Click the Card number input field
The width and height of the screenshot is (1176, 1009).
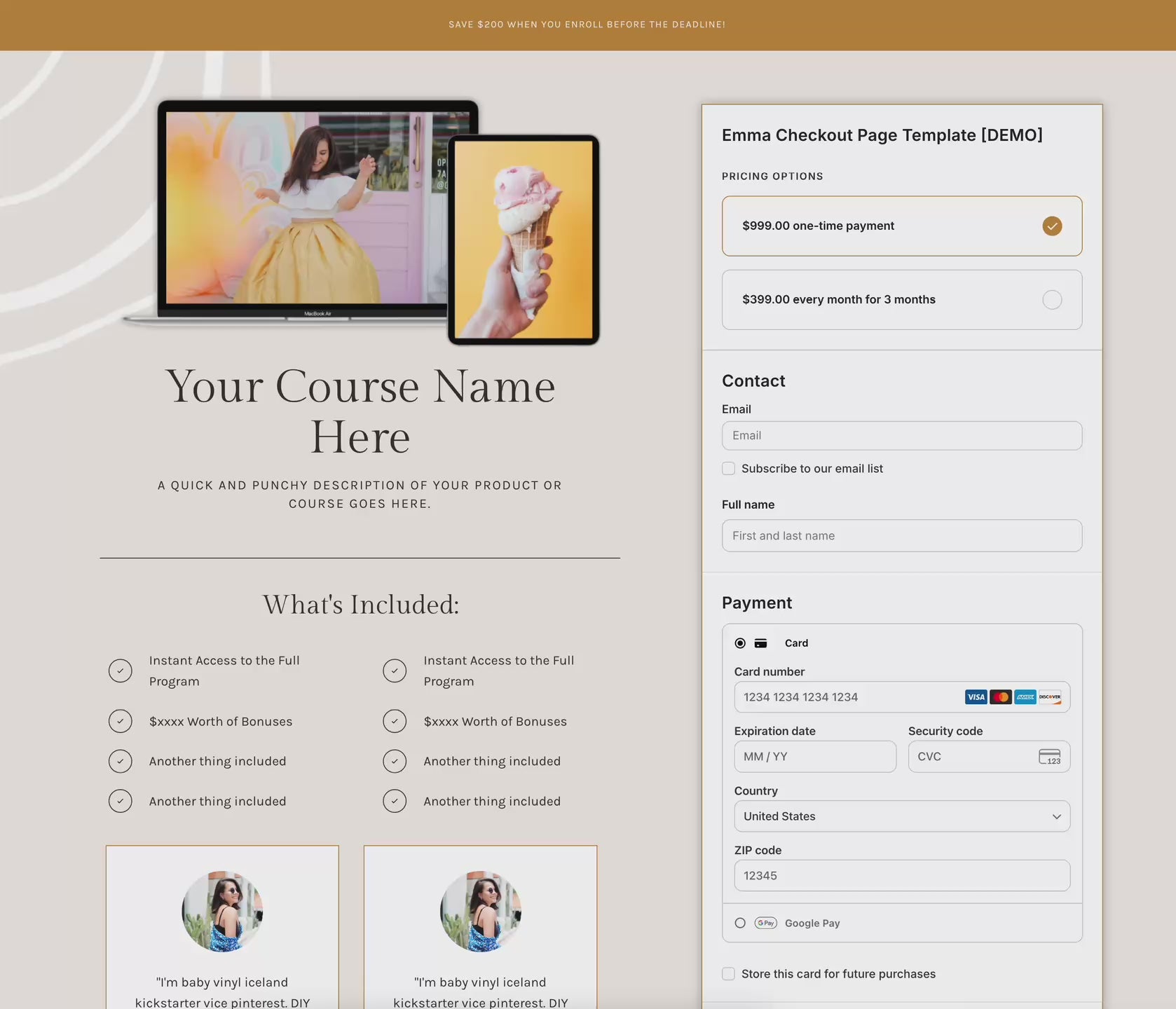click(848, 697)
